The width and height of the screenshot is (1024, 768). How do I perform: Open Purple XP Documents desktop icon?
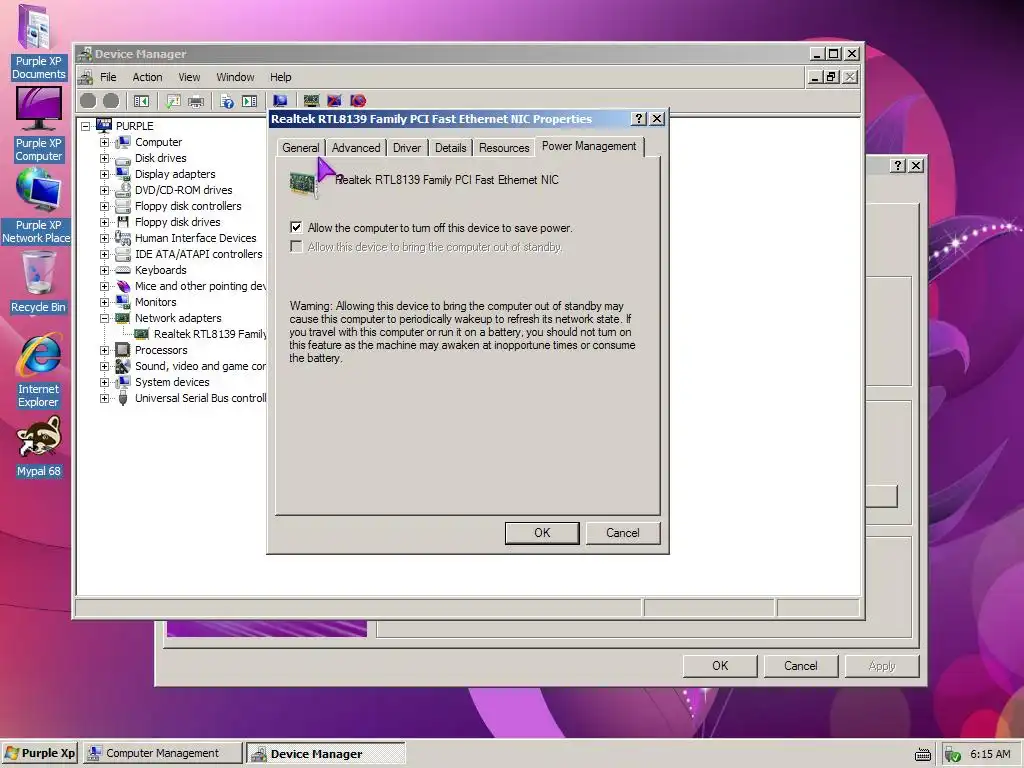click(38, 42)
